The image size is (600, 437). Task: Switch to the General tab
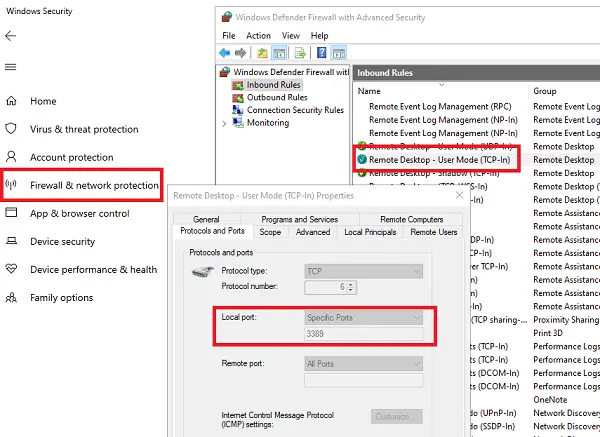click(207, 219)
